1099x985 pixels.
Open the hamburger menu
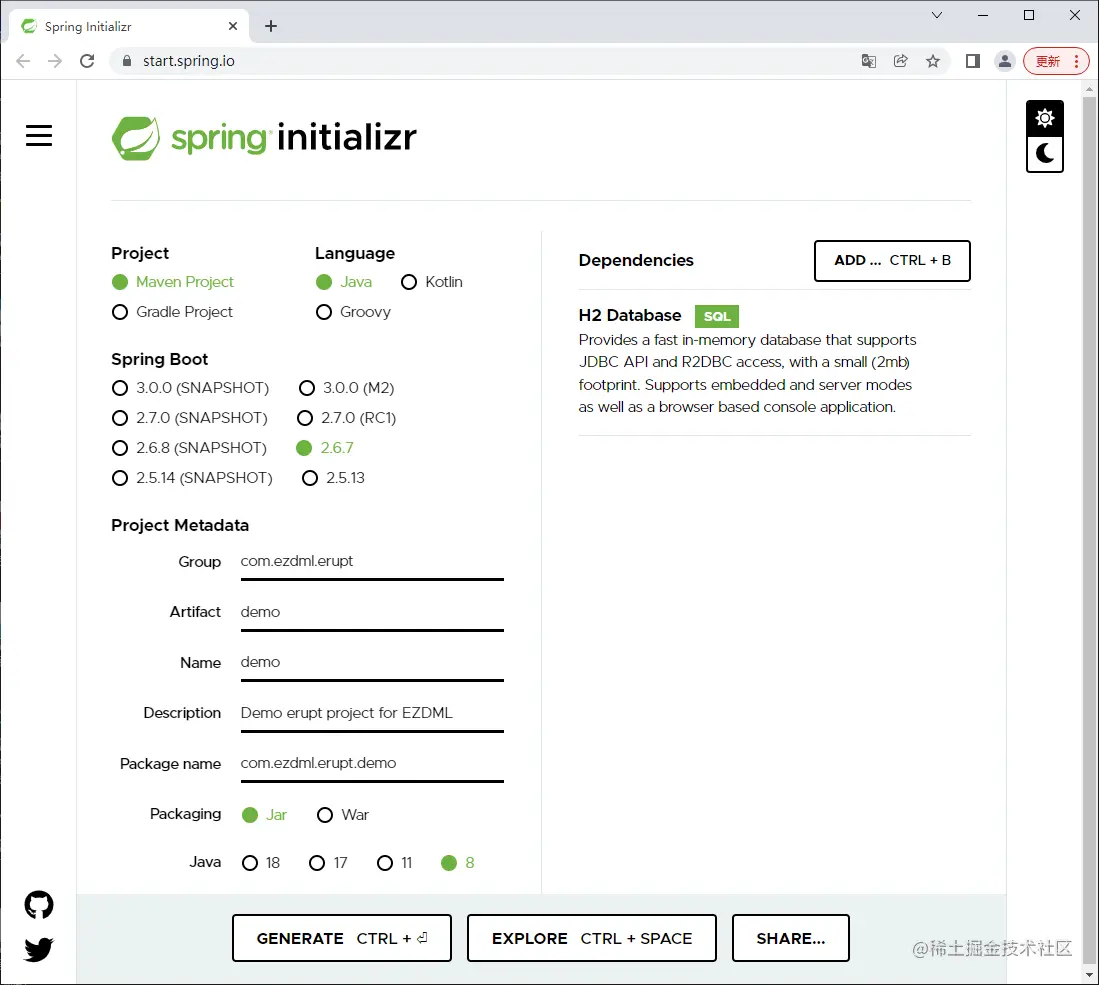coord(39,135)
